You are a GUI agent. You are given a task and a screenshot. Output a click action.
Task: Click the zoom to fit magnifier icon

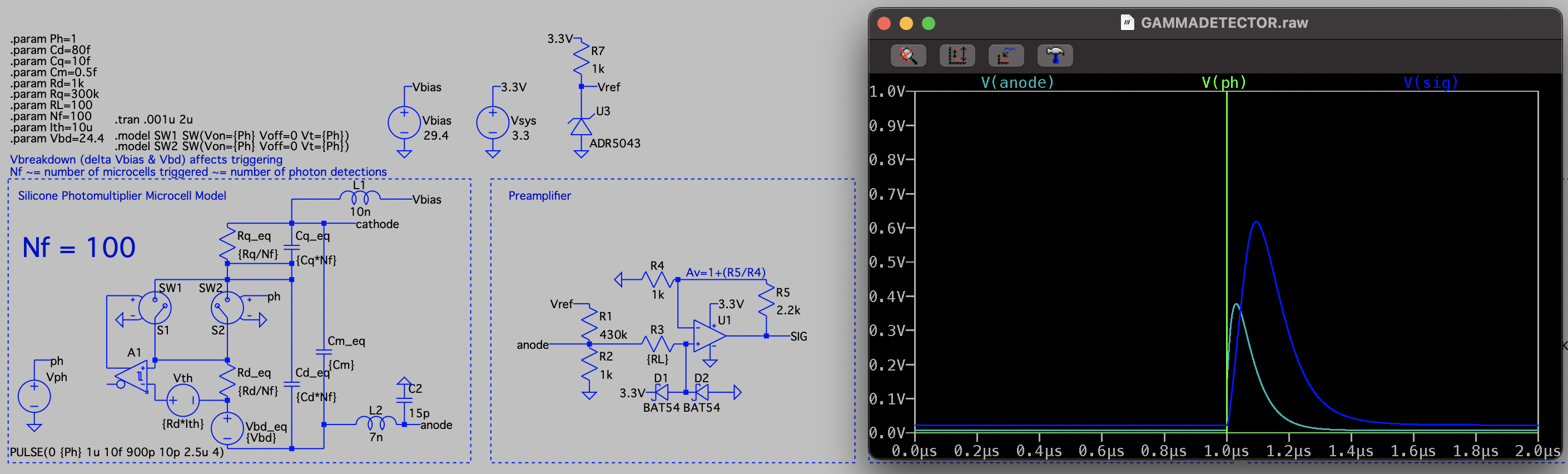pos(907,56)
